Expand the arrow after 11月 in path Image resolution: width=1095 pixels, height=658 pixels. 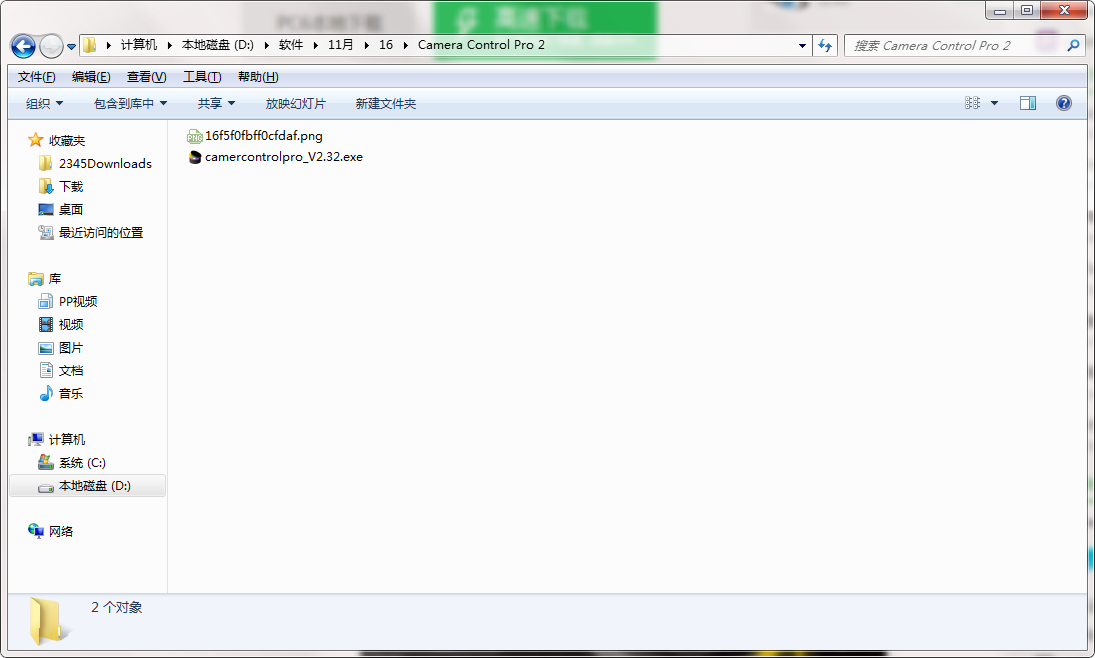click(366, 45)
